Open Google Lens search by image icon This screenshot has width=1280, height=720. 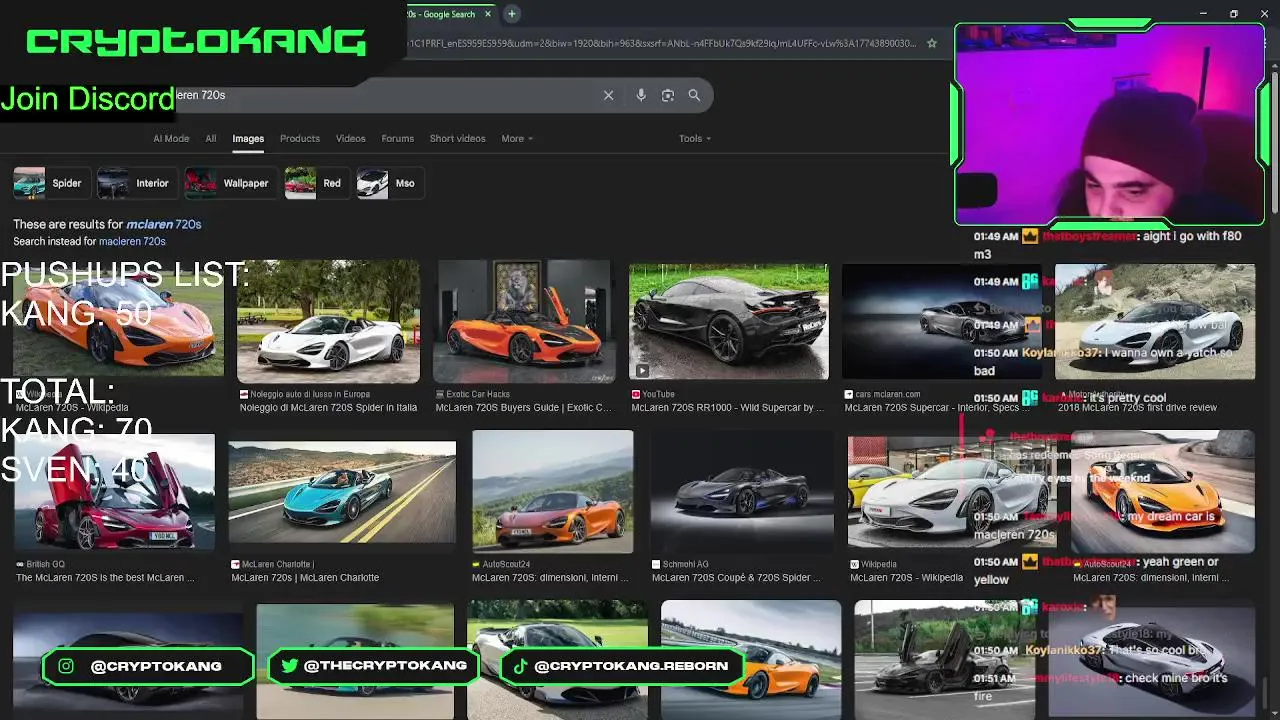pos(668,95)
